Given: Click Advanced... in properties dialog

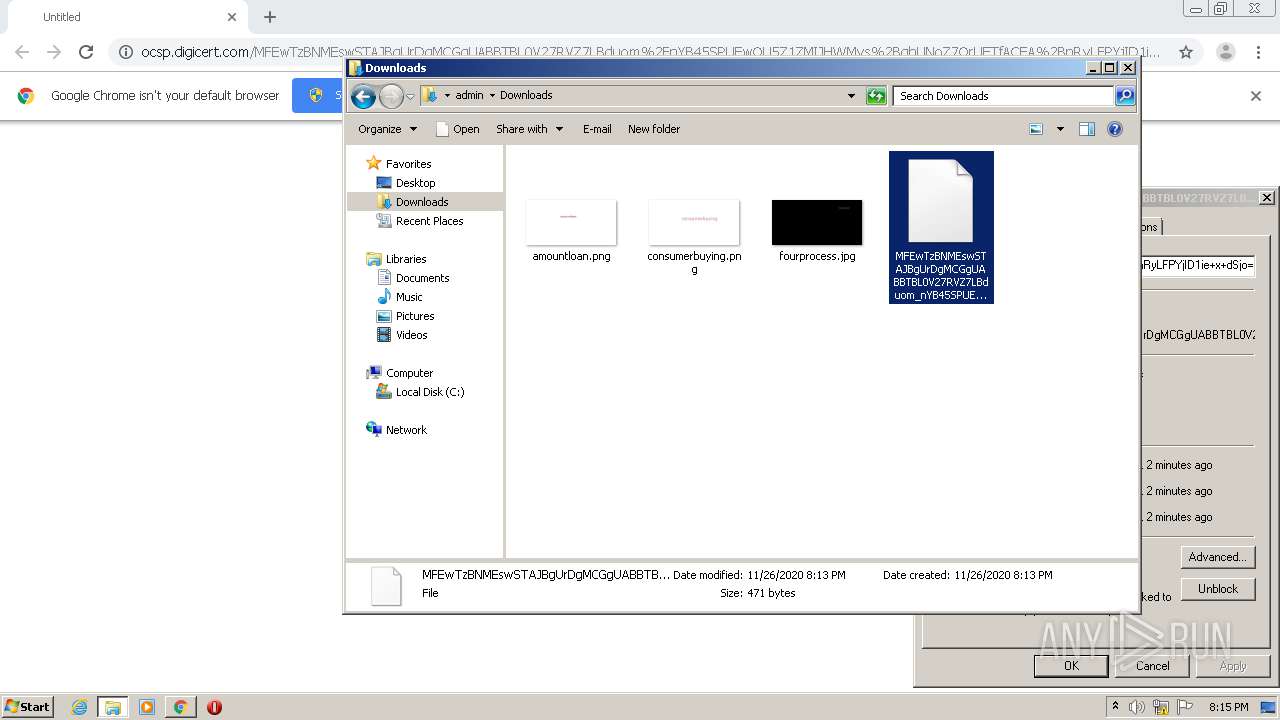Looking at the screenshot, I should pyautogui.click(x=1217, y=557).
